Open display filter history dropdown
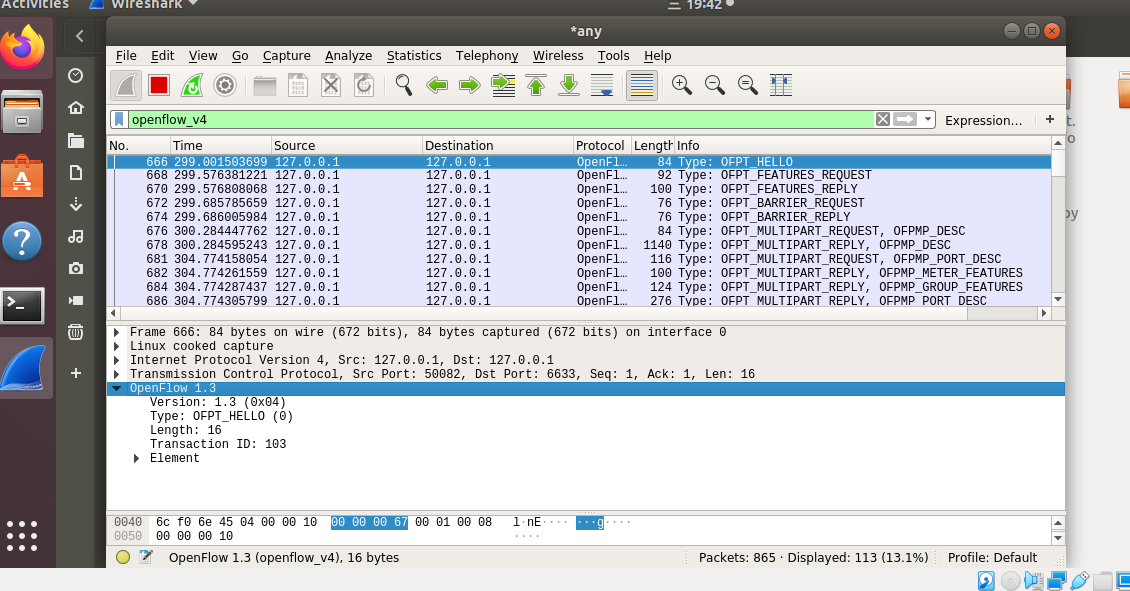This screenshot has width=1130, height=591. coord(927,120)
